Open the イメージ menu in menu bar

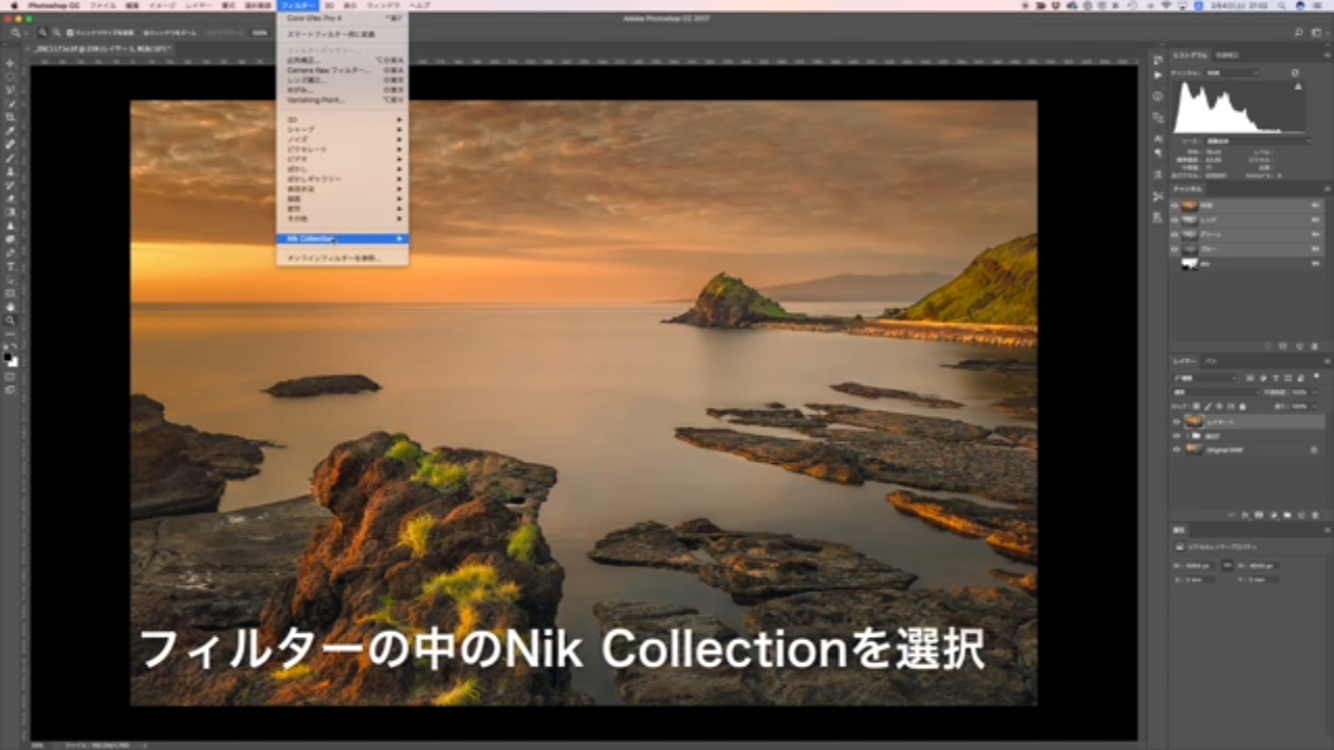(x=162, y=5)
